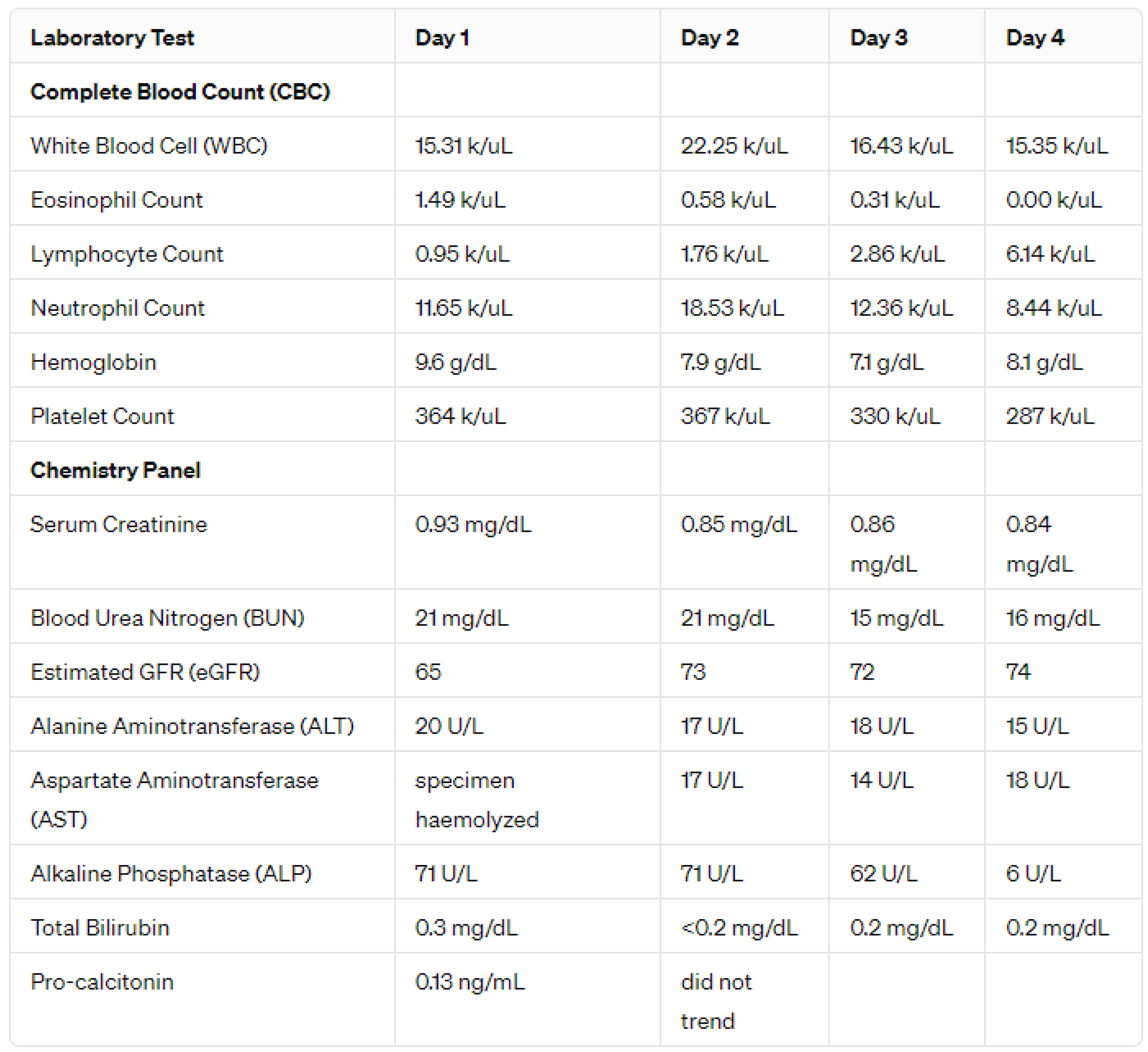Click the Serum Creatinine row label
The width and height of the screenshot is (1148, 1052).
[x=119, y=524]
